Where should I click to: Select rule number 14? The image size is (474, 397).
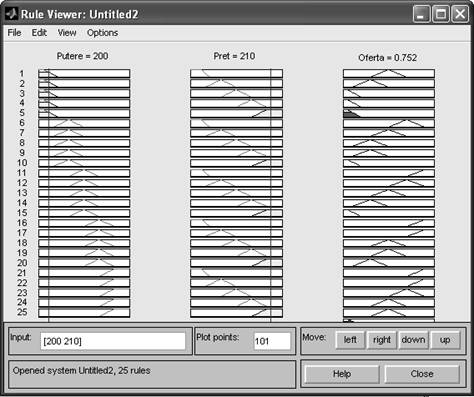tap(22, 203)
